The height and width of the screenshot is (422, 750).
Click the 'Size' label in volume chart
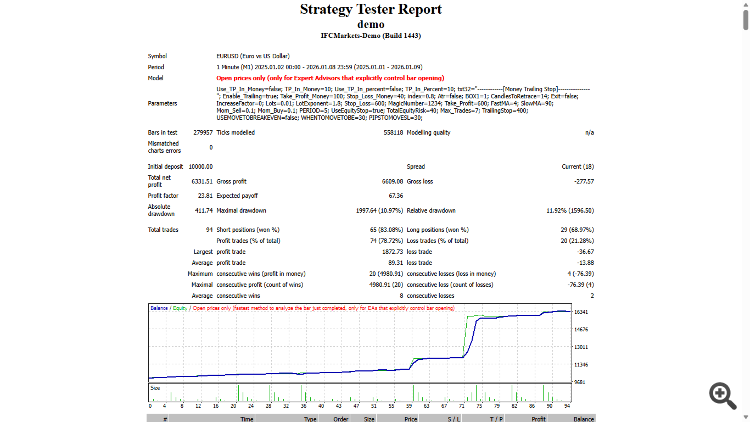pyautogui.click(x=155, y=388)
